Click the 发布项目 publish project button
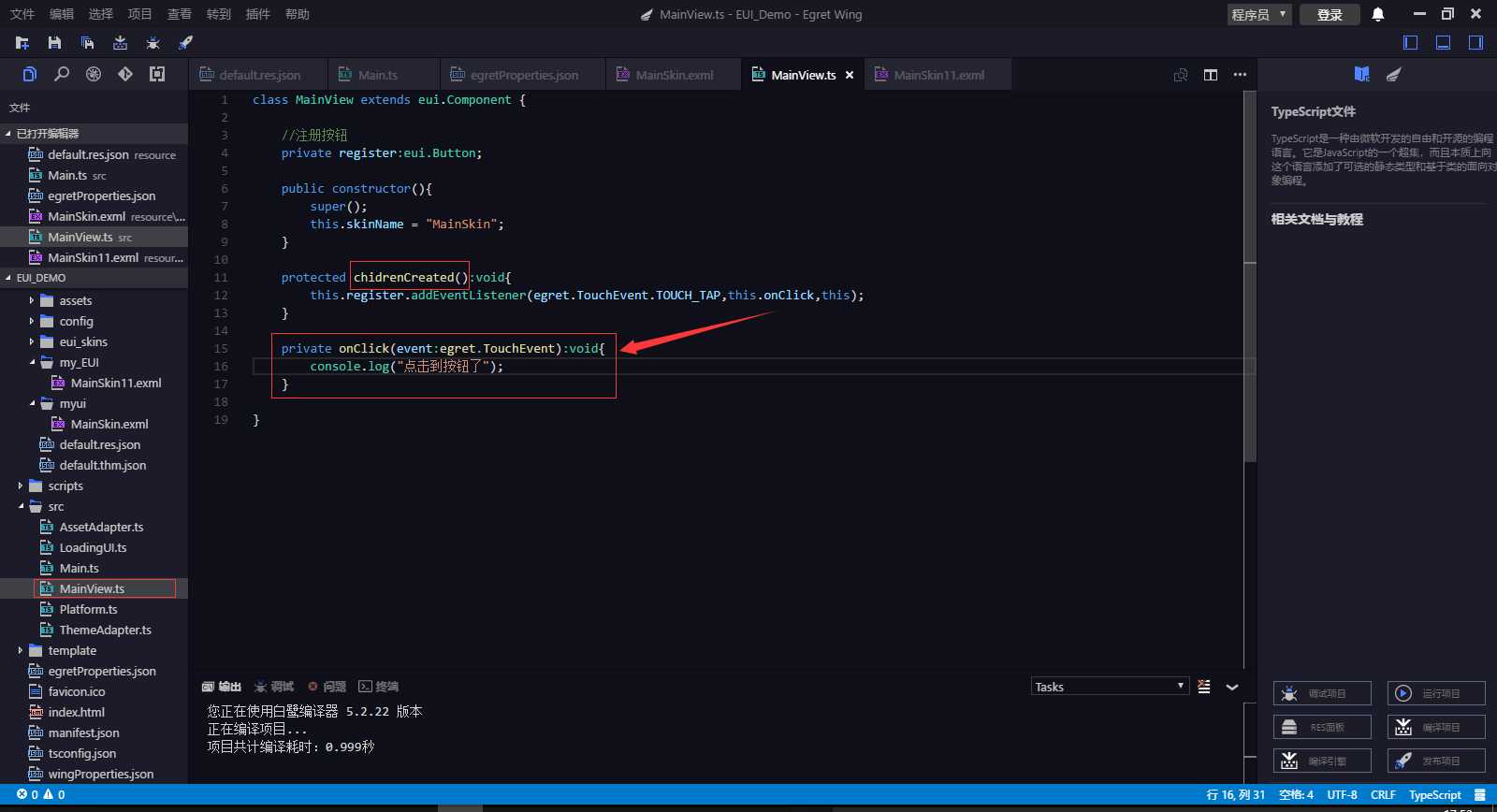This screenshot has height=812, width=1497. point(1436,761)
